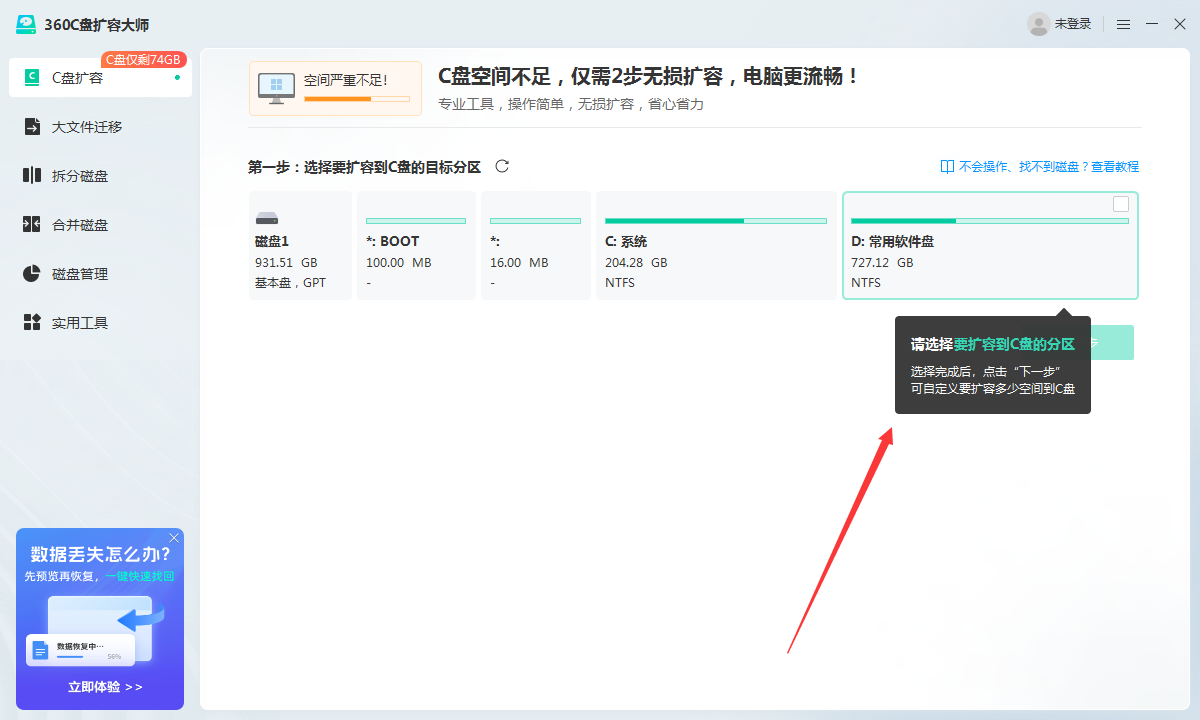Select the C: 系统 partition card
This screenshot has height=720, width=1200.
[x=716, y=245]
